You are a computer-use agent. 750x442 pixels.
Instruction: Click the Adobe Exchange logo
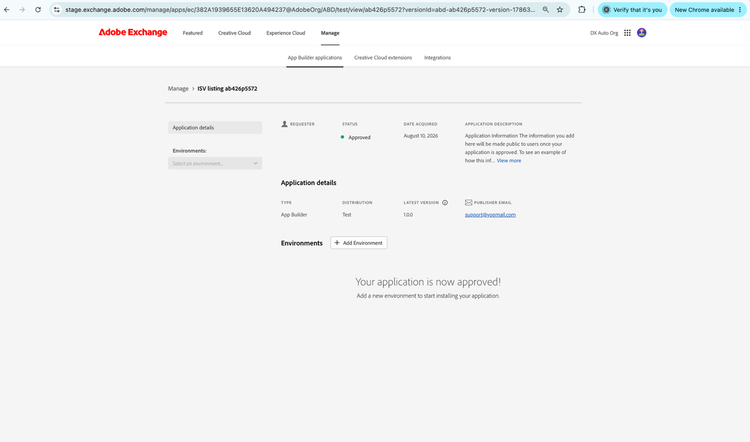pos(133,33)
